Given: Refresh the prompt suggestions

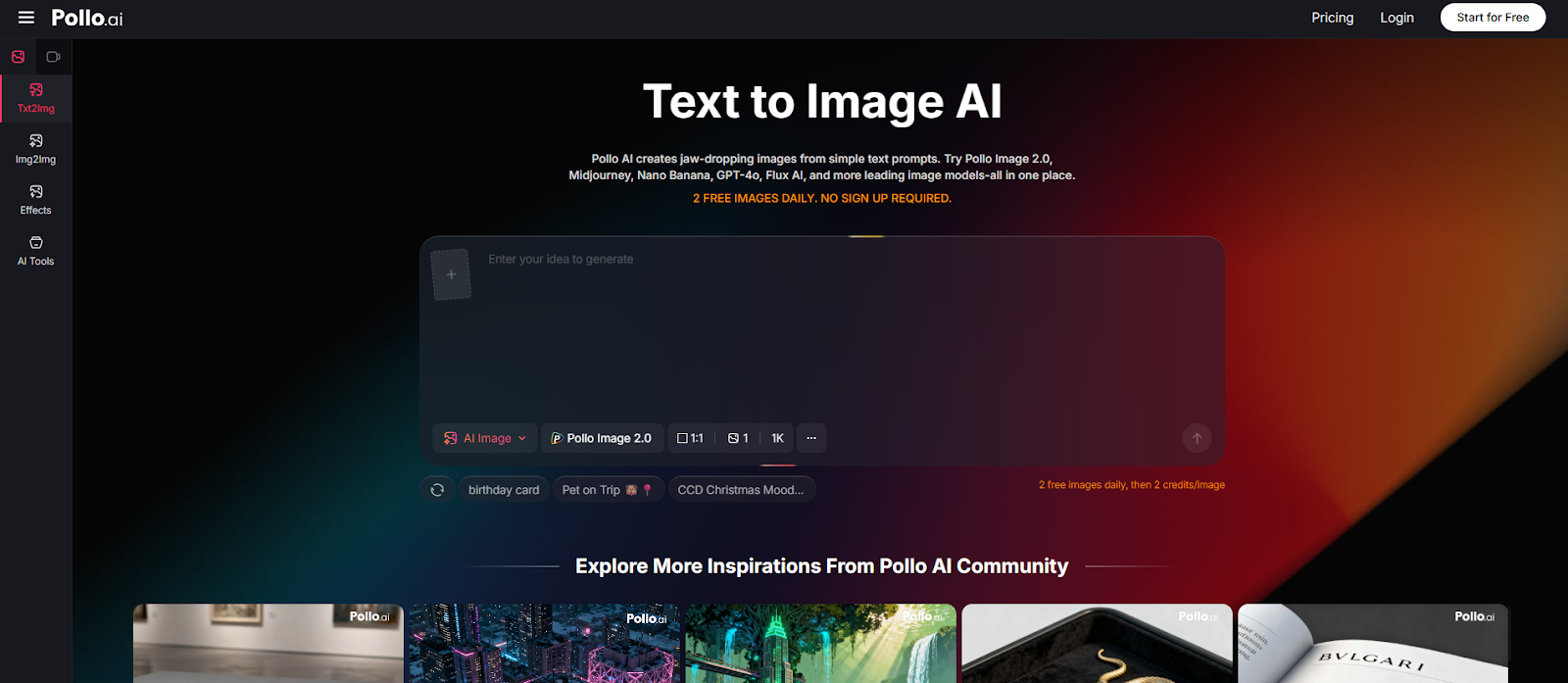Looking at the screenshot, I should (437, 490).
